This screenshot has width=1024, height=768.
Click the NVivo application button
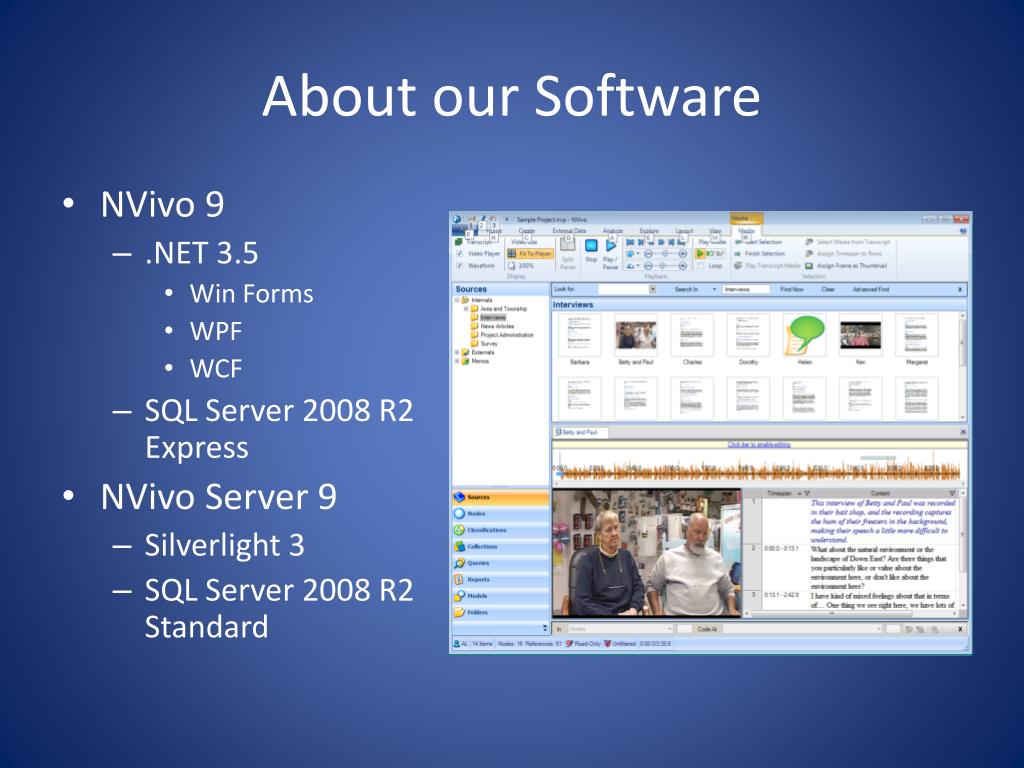[x=457, y=219]
